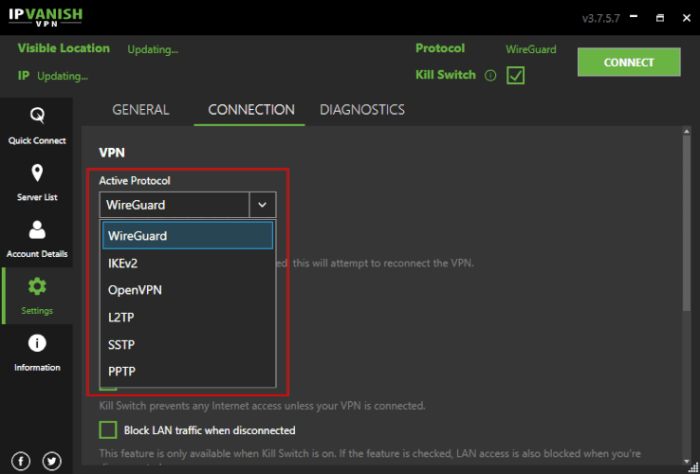Choose PPTP from the protocol list
This screenshot has height=474, width=700.
[188, 371]
